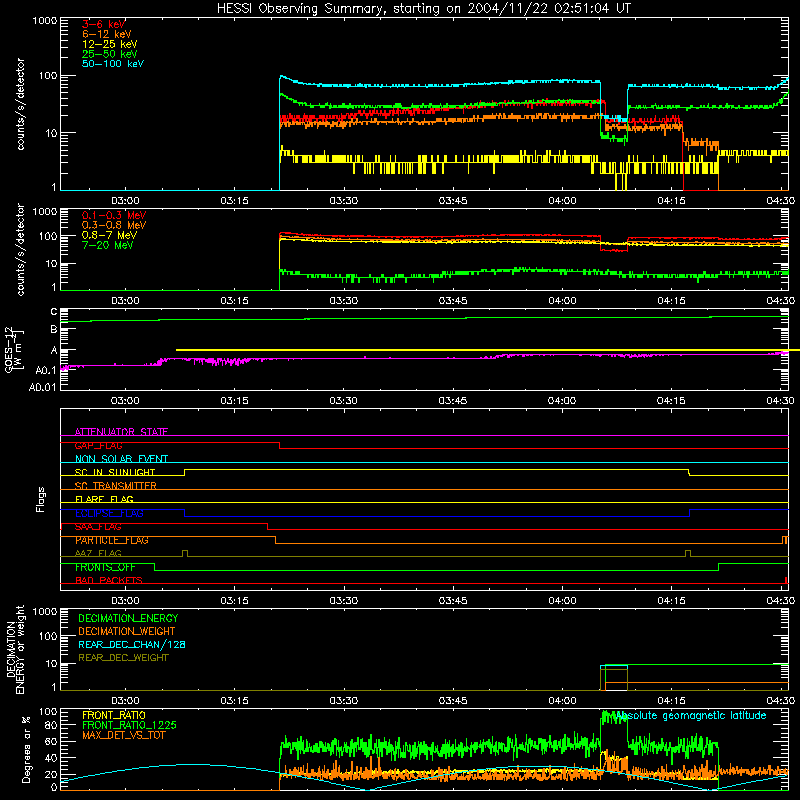Select 'DECIMATION_WEIGHT' legend text
Viewport: 800px width, 800px height.
127,631
